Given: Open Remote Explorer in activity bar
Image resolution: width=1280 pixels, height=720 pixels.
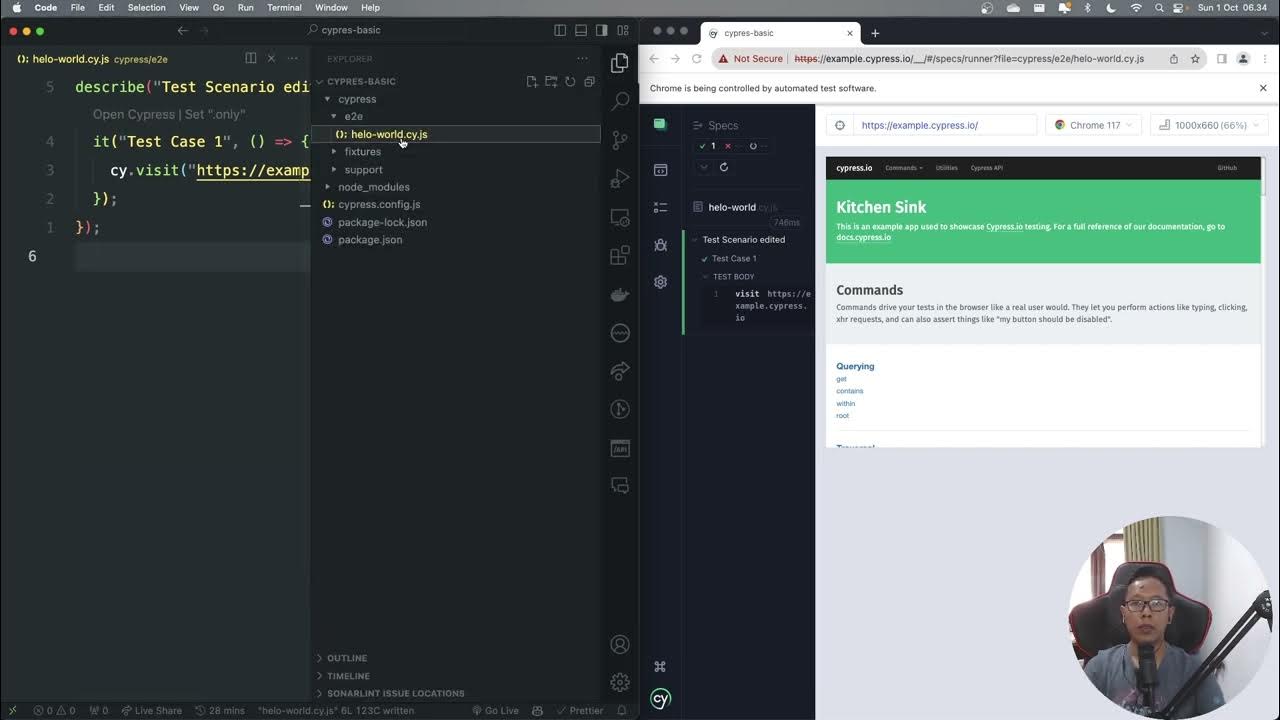Looking at the screenshot, I should pos(620,217).
